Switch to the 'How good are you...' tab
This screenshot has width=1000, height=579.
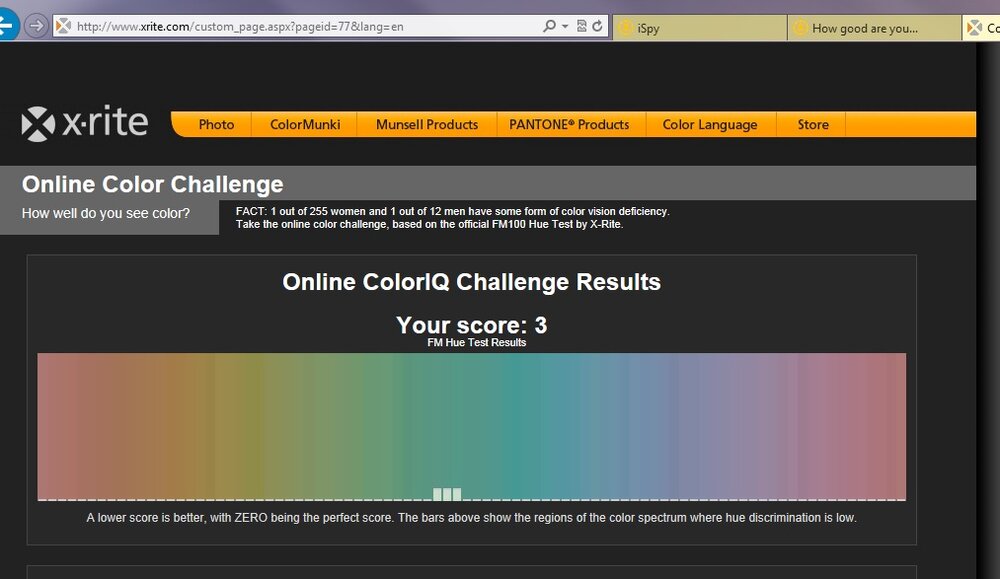(x=874, y=28)
